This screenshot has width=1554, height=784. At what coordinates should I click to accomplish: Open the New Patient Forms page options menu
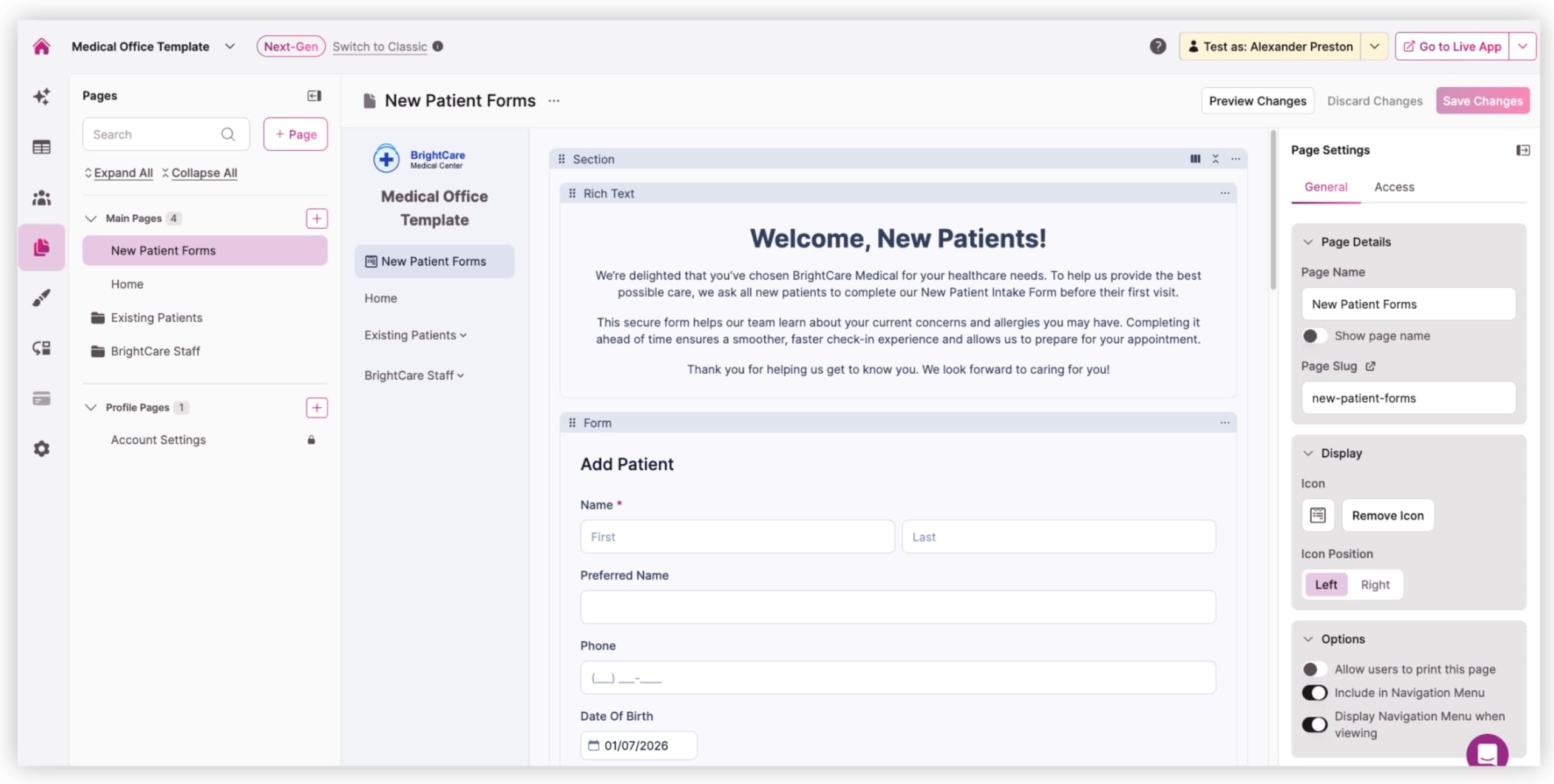pyautogui.click(x=554, y=101)
